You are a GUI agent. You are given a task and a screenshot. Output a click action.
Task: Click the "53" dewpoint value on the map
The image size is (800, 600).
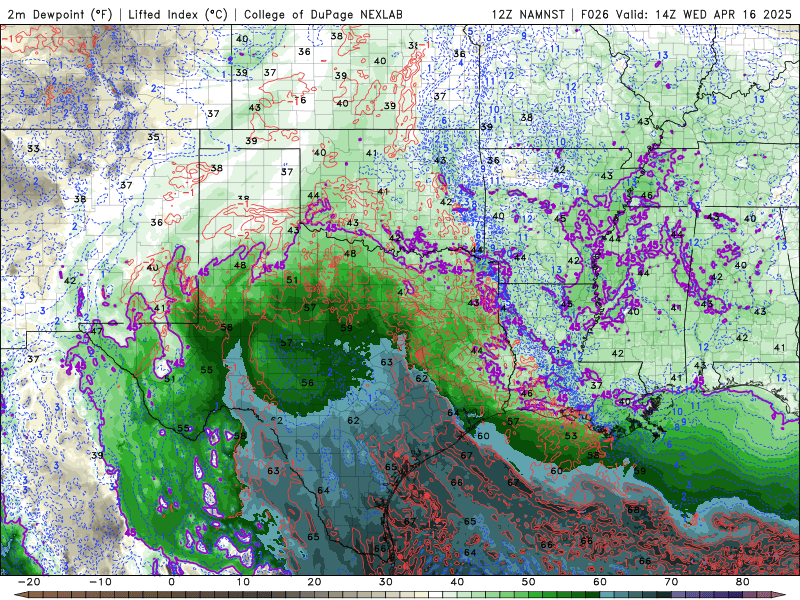tap(571, 436)
